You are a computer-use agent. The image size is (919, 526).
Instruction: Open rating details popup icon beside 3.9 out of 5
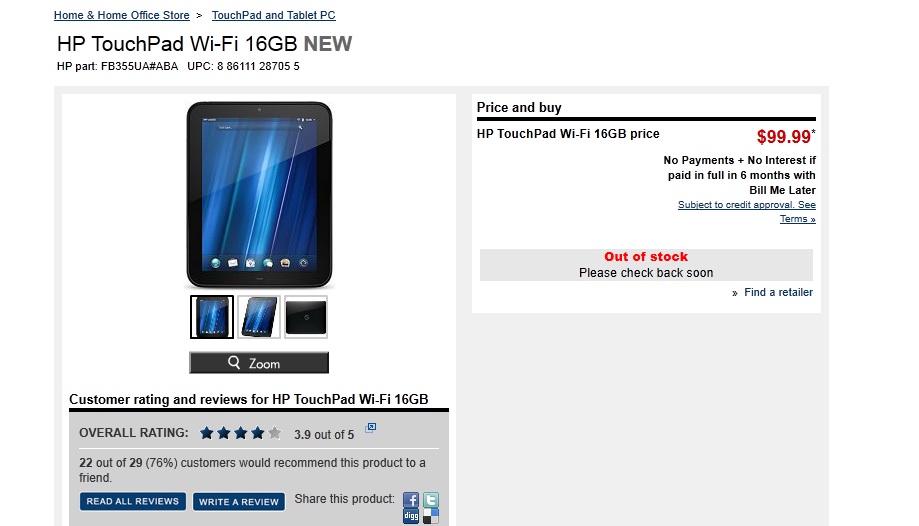[370, 427]
